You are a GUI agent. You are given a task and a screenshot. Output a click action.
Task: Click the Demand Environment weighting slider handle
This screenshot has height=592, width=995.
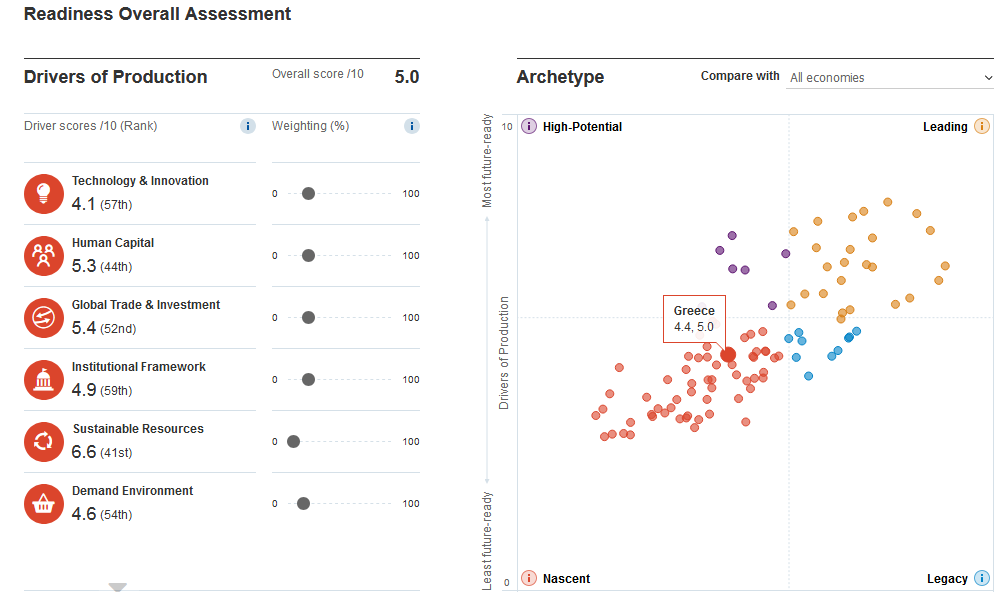click(303, 504)
